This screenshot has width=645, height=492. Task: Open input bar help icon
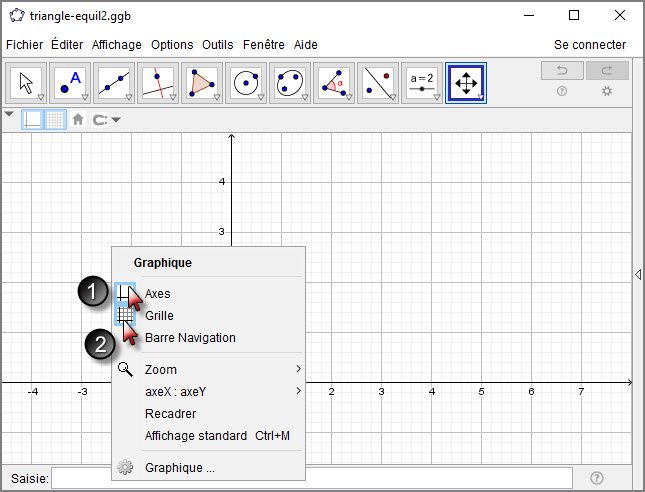(x=597, y=478)
